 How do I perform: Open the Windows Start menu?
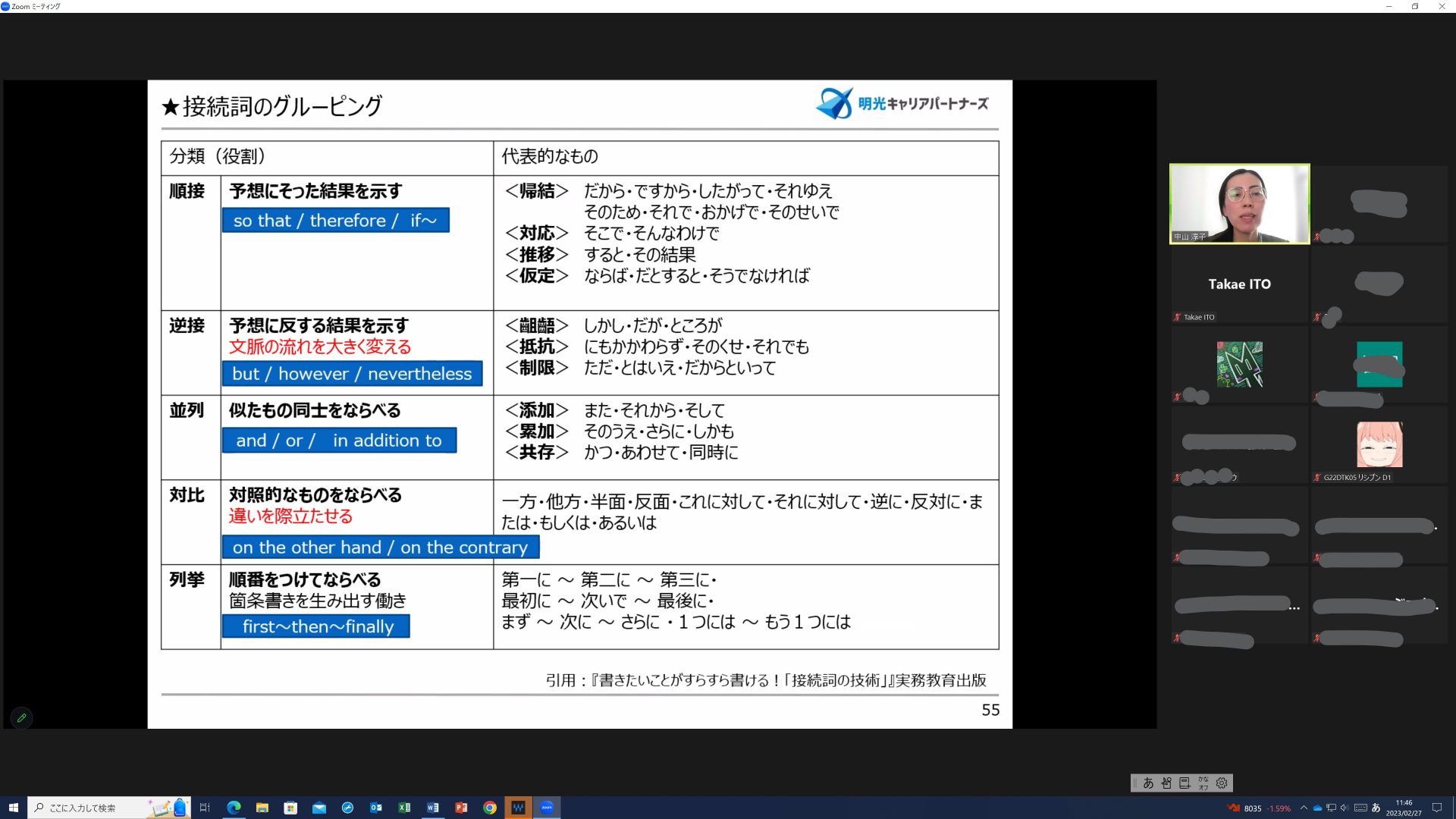13,808
